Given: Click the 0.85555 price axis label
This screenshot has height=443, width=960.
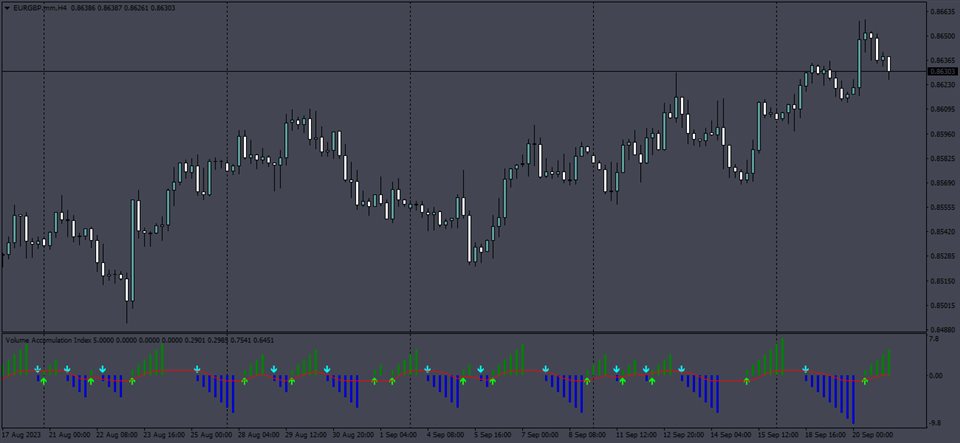Looking at the screenshot, I should click(x=943, y=207).
